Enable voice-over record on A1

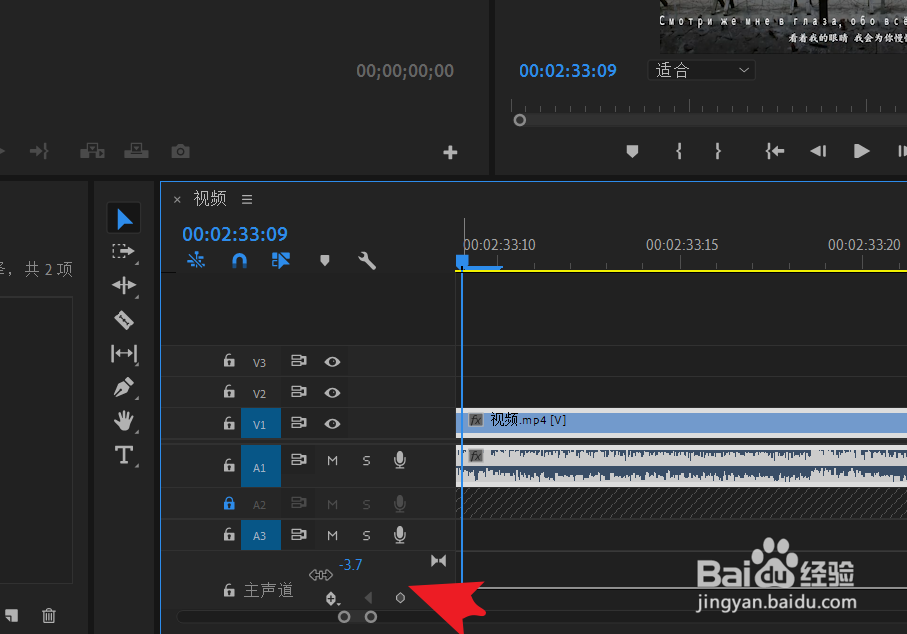[400, 460]
